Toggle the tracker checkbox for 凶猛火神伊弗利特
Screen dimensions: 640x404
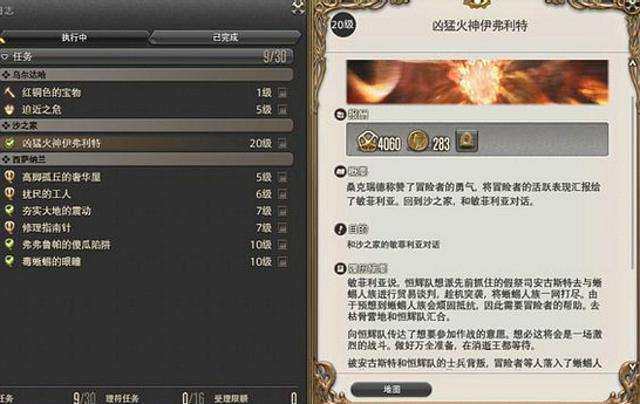coord(282,143)
